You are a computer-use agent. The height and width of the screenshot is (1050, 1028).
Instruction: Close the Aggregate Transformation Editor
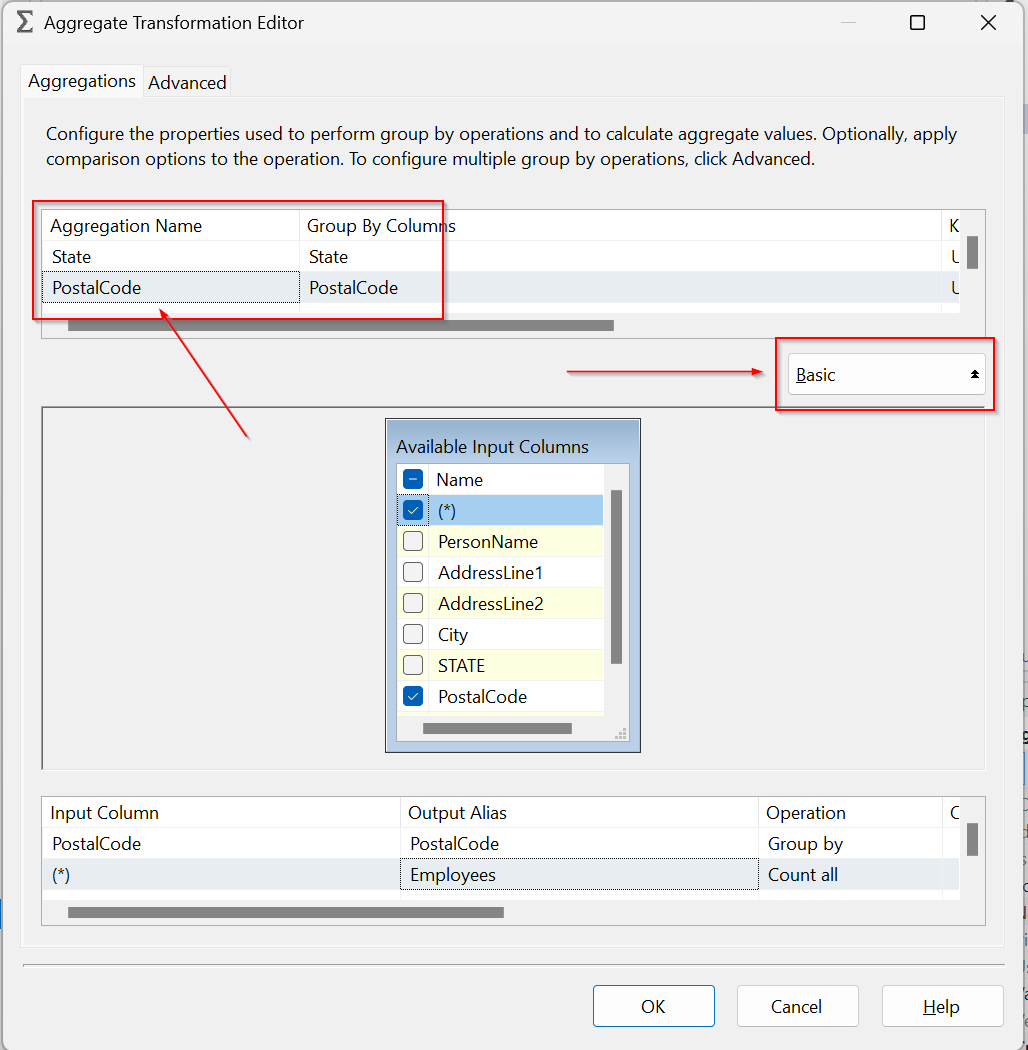coord(988,23)
